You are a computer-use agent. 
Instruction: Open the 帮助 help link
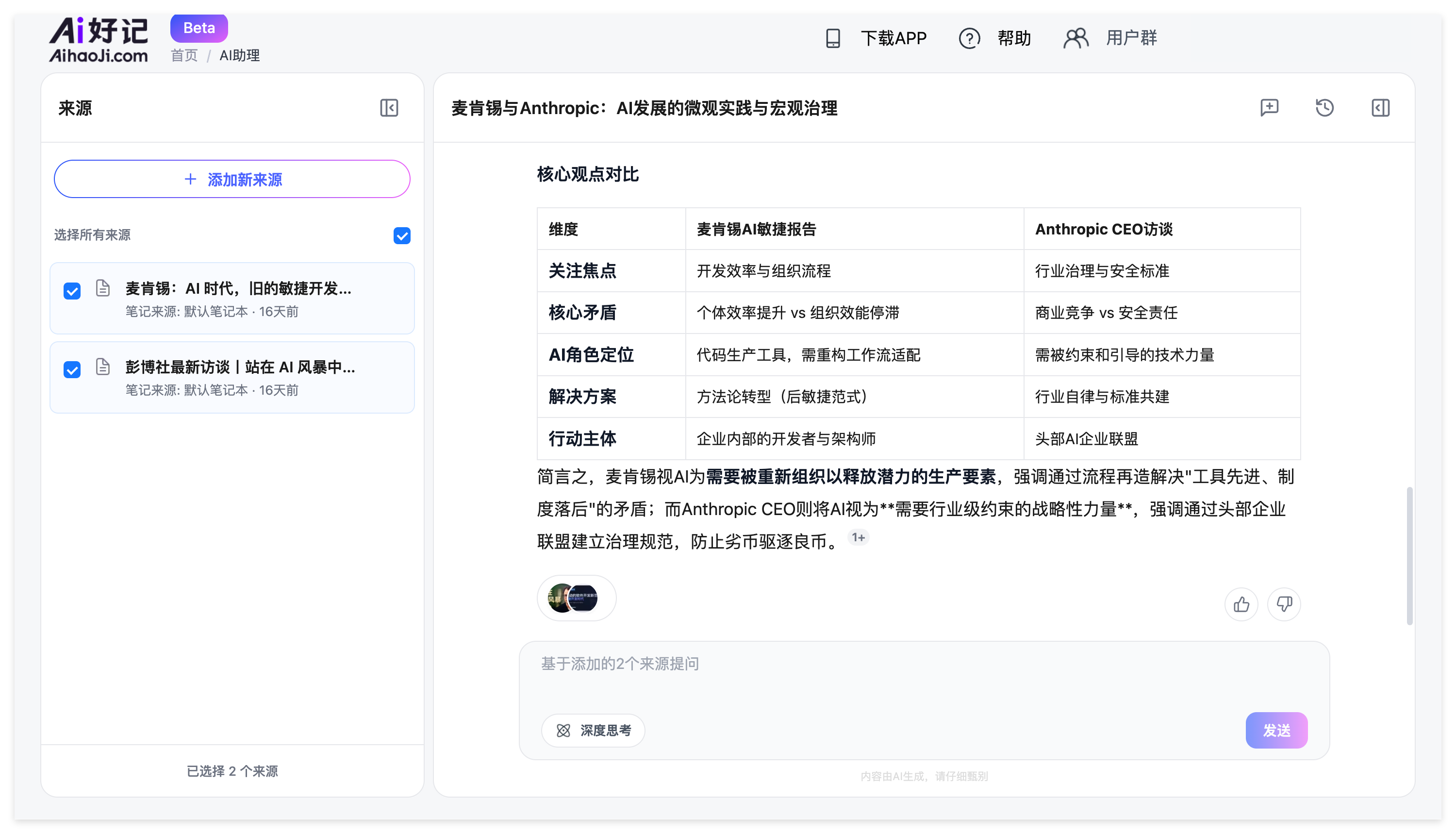(1014, 38)
